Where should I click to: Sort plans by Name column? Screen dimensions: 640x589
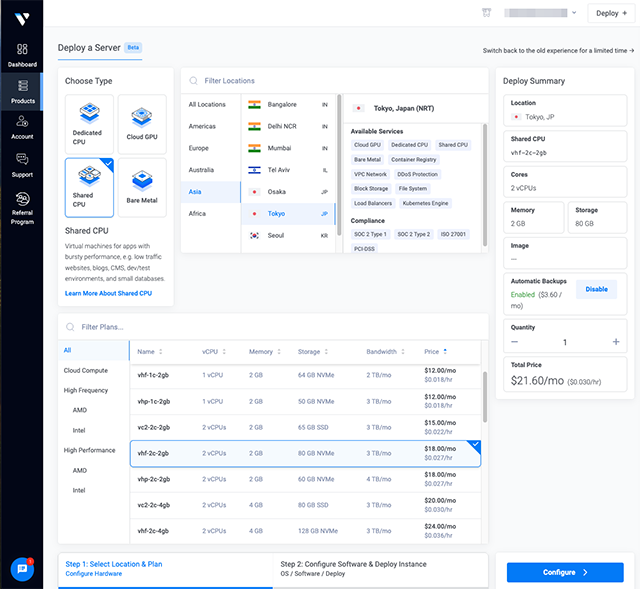149,352
